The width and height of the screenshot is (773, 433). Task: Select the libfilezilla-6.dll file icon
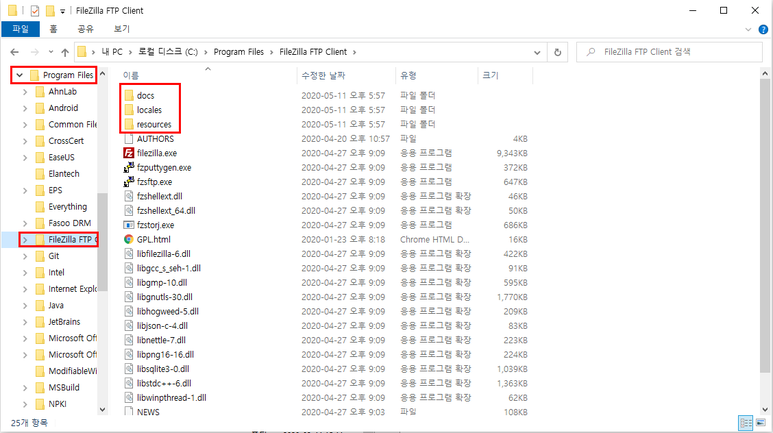[x=129, y=253]
